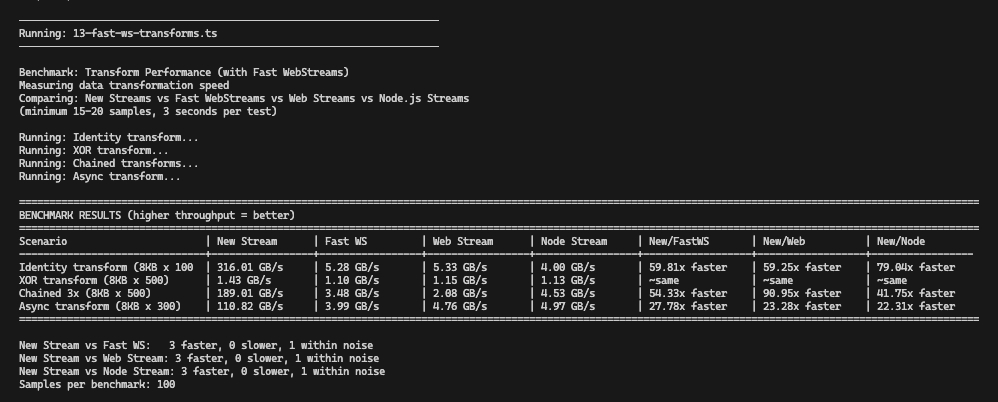The width and height of the screenshot is (998, 402).
Task: Click the Scenario column header
Action: [46, 242]
